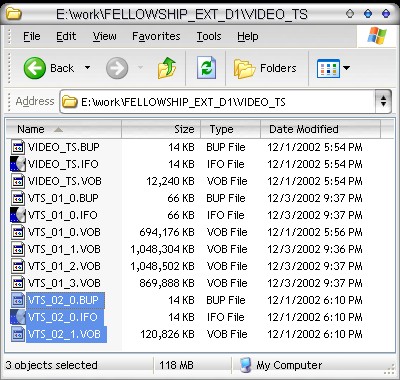Screen dimensions: 400x380
Task: Click the 12/1/2002 5:56 PM date
Action: pyautogui.click(x=315, y=232)
